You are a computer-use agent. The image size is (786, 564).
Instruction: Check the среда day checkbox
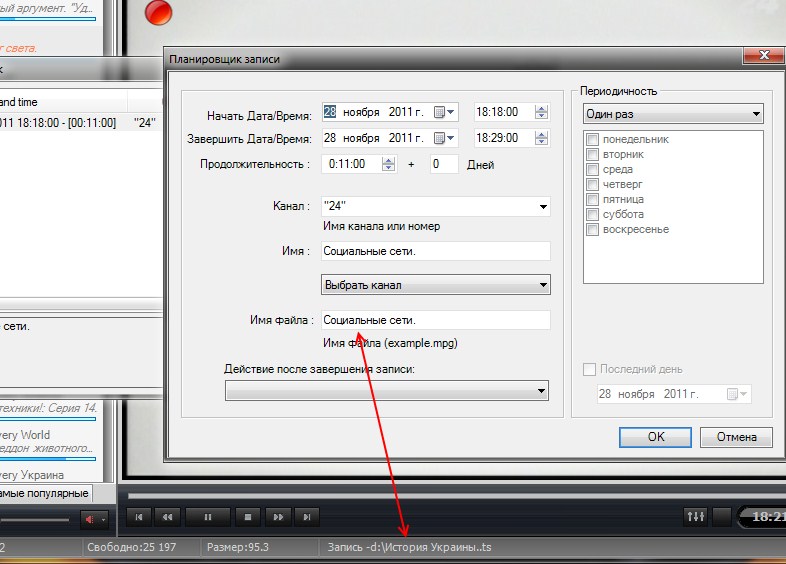[x=593, y=170]
